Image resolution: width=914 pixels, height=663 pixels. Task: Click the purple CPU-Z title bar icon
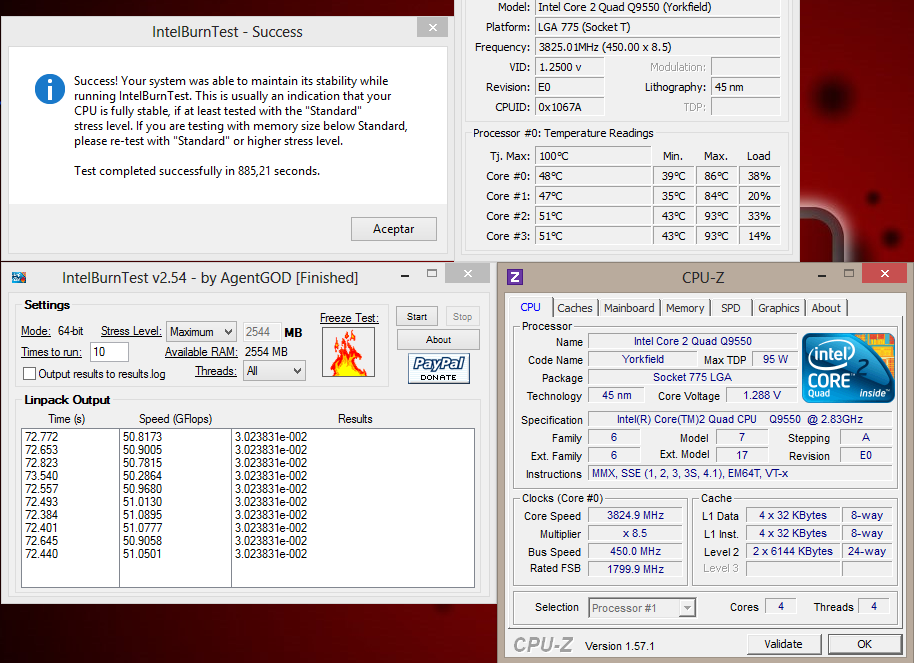point(515,276)
